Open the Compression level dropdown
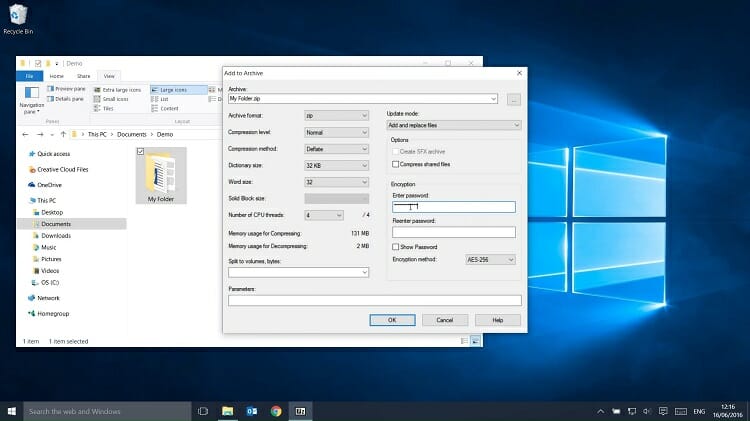The height and width of the screenshot is (421, 750). click(x=337, y=132)
